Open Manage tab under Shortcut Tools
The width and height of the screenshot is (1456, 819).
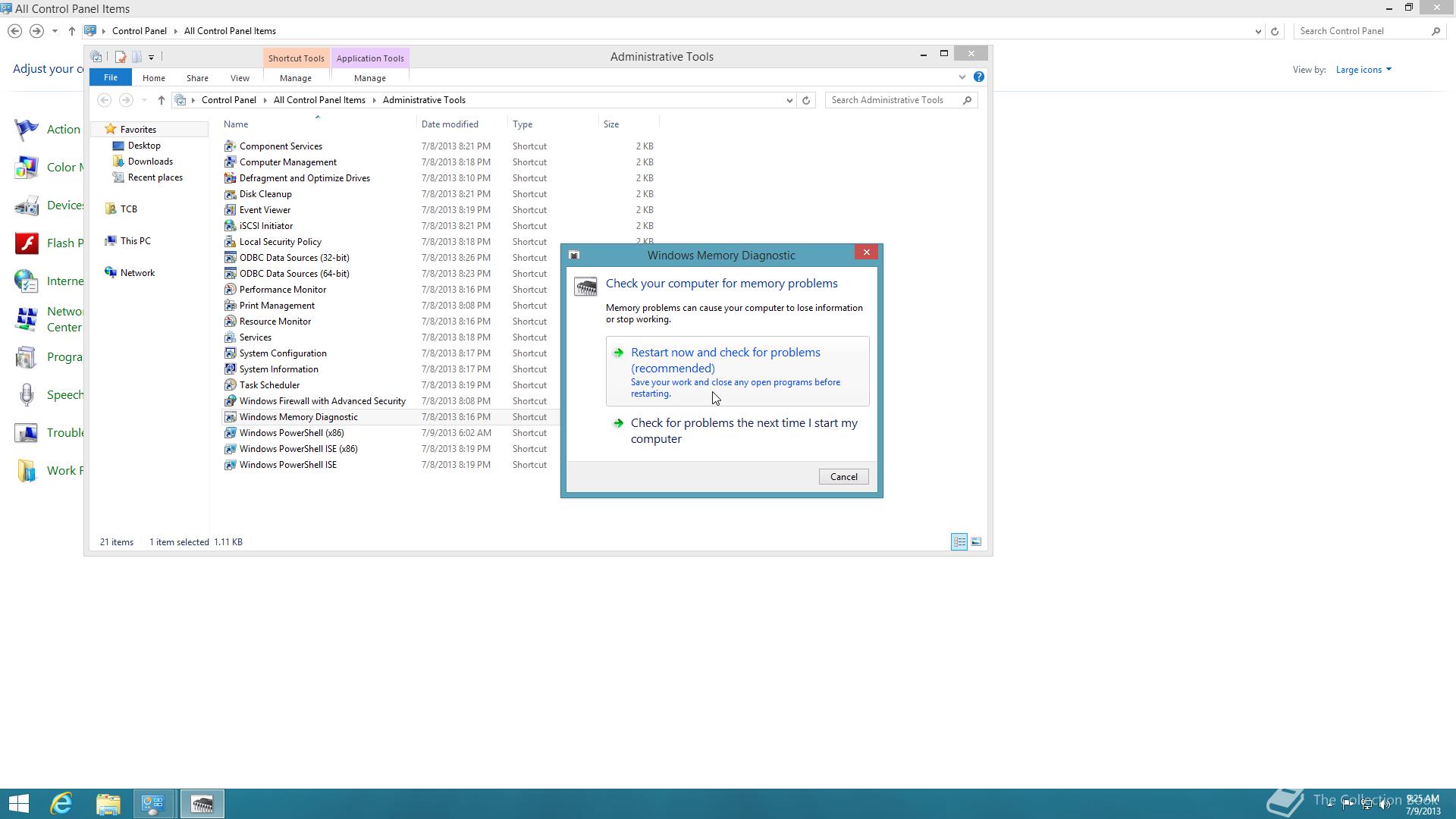pyautogui.click(x=295, y=78)
